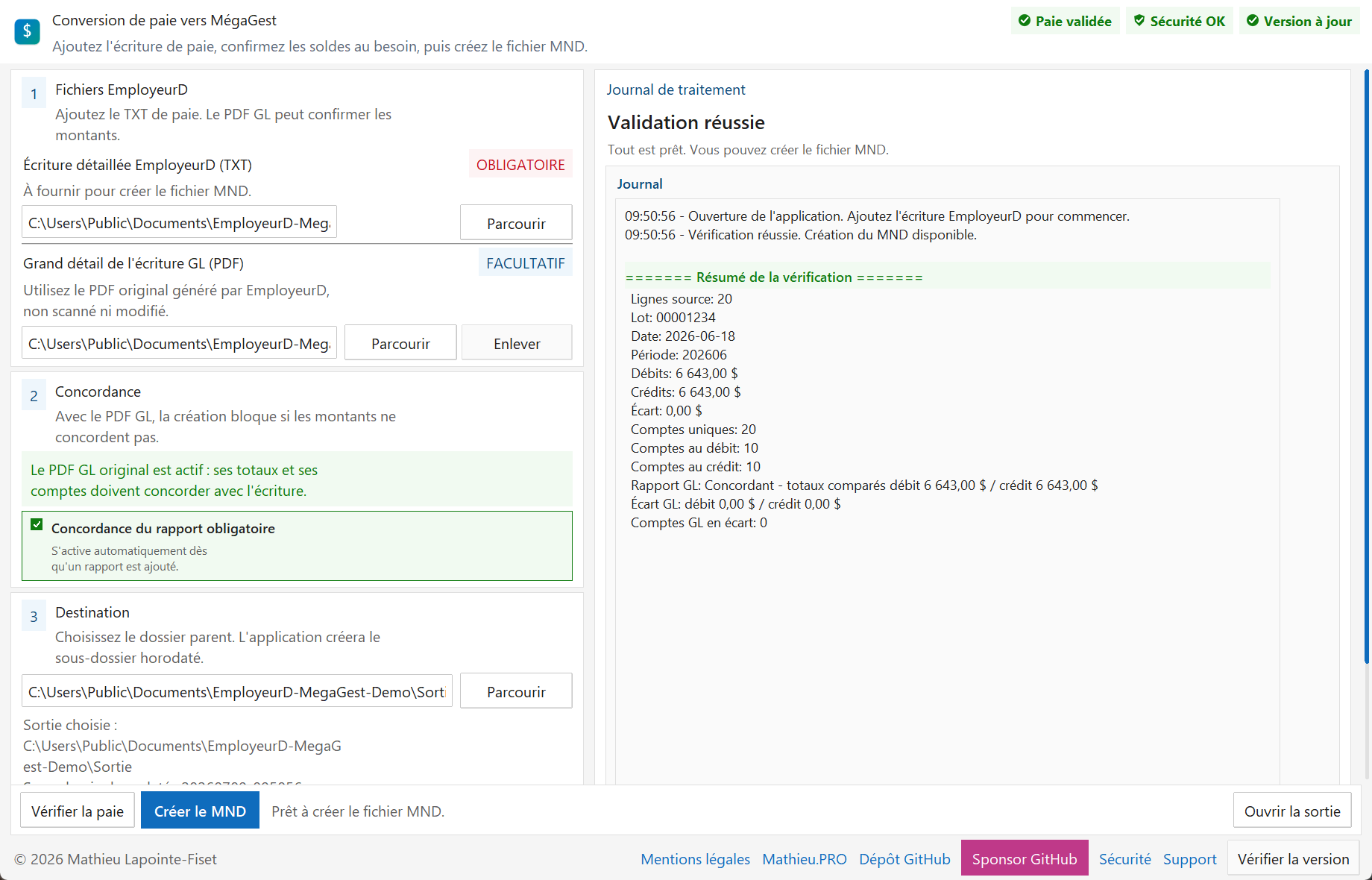Click the FACULTATIF label
Image resolution: width=1372 pixels, height=880 pixels.
[525, 263]
